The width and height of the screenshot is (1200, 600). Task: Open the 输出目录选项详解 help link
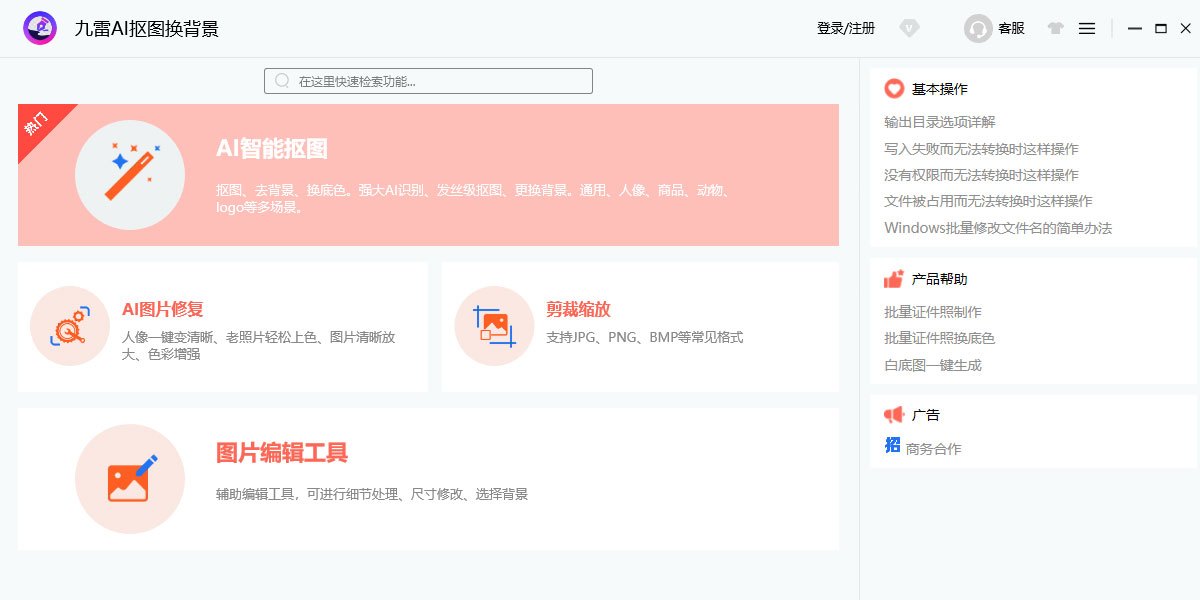coord(939,122)
